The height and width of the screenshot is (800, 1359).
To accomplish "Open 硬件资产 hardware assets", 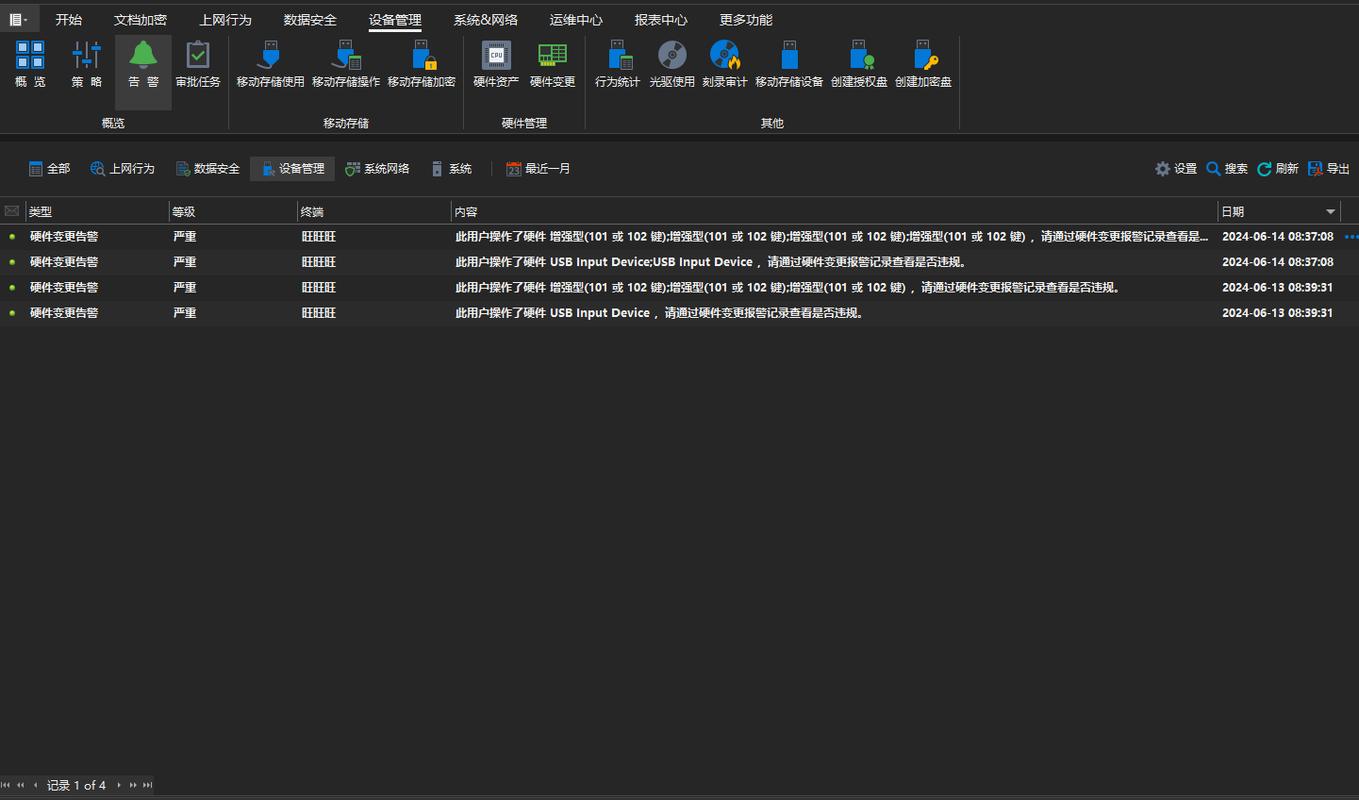I will (496, 65).
